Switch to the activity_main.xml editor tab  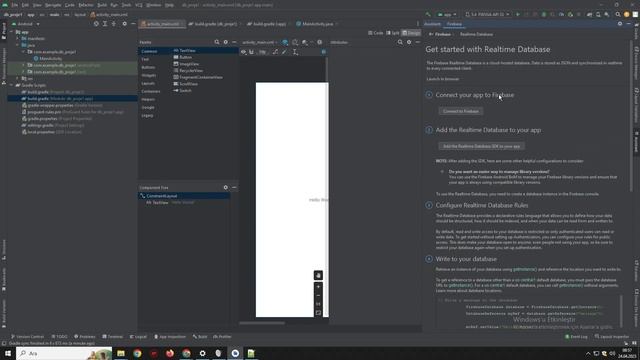(x=162, y=24)
